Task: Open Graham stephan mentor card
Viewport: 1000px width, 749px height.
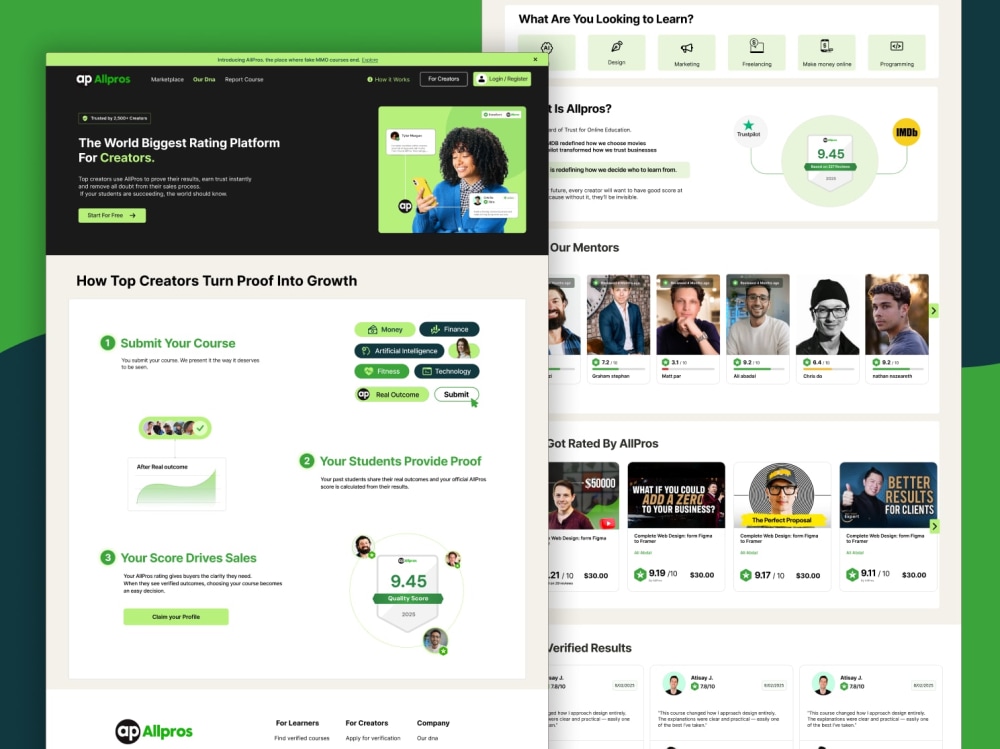Action: pos(618,329)
